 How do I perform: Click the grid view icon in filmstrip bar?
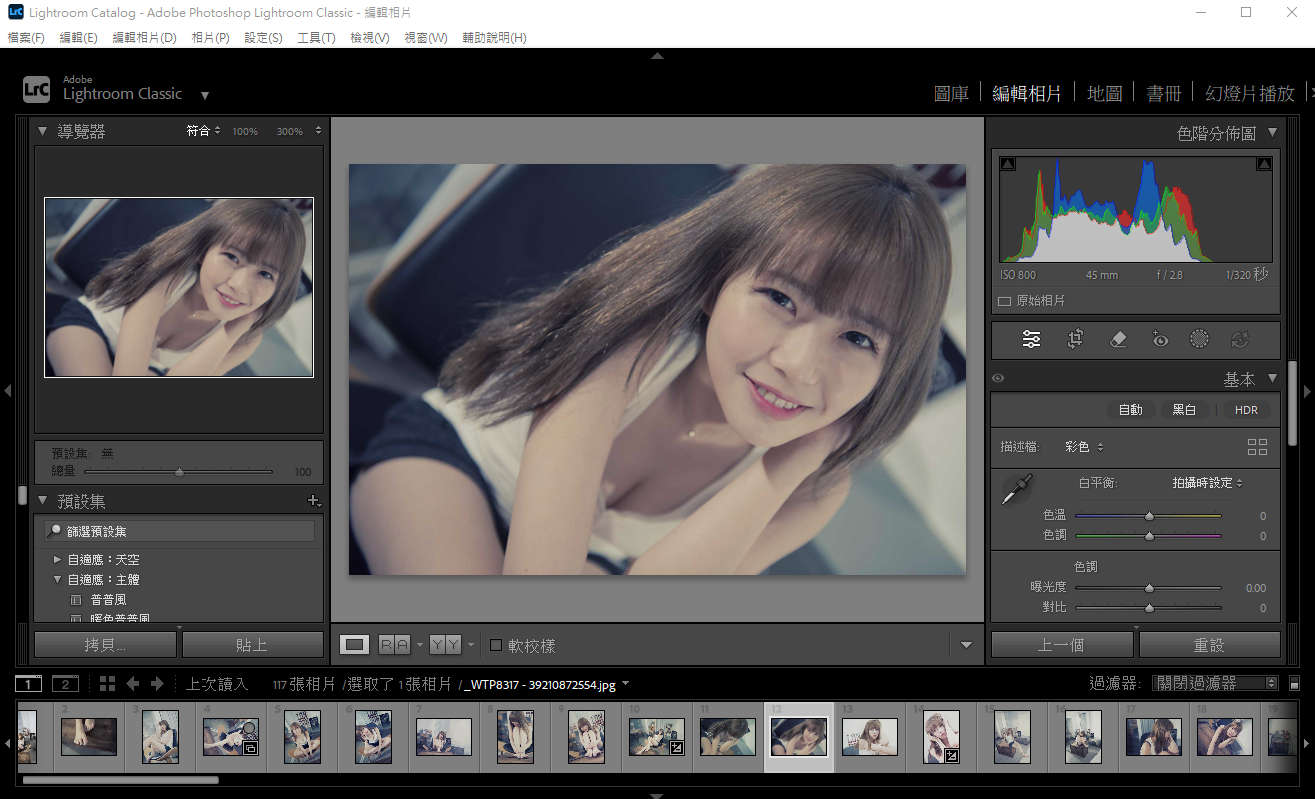point(108,684)
